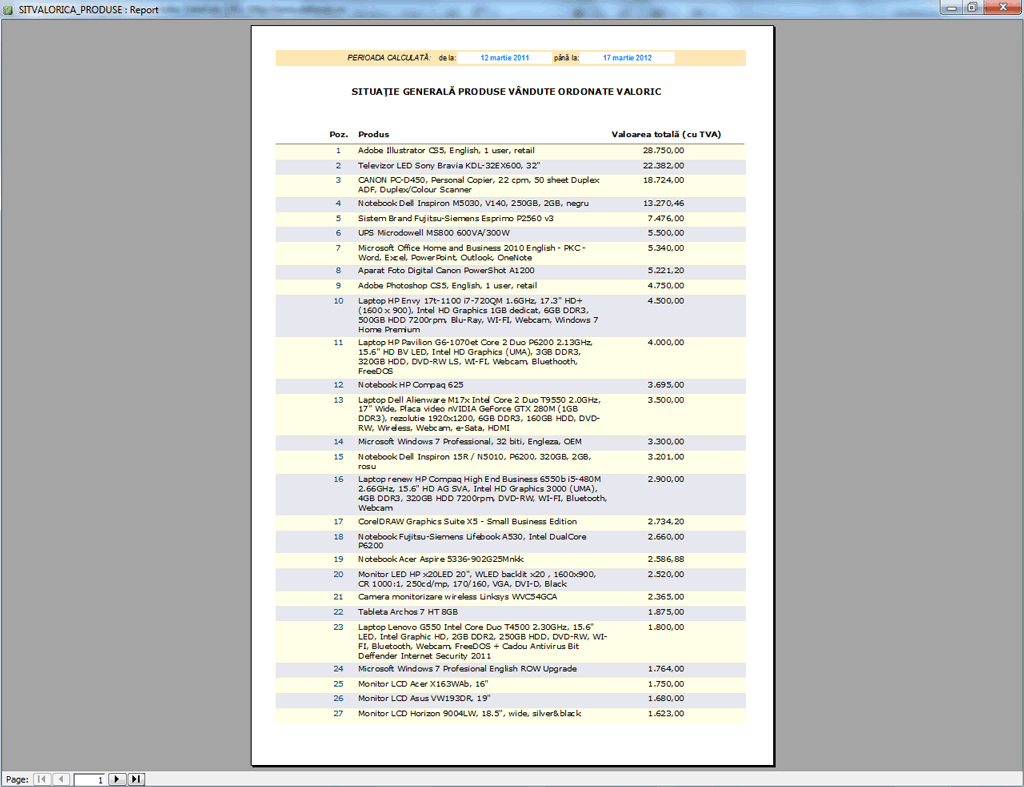
Task: Select Camera monitorizare wireless Linksys row
Action: tap(510, 598)
